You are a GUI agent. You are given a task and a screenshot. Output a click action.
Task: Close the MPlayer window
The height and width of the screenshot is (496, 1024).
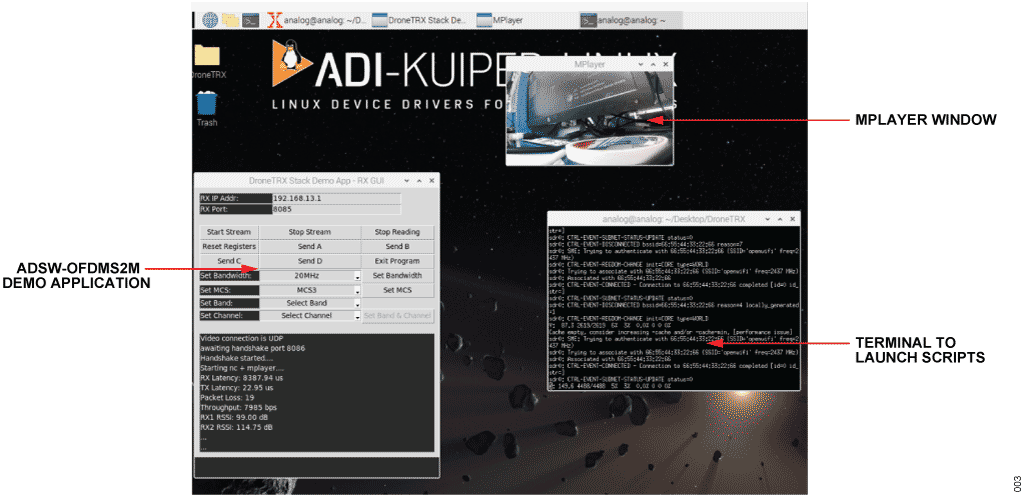click(665, 64)
